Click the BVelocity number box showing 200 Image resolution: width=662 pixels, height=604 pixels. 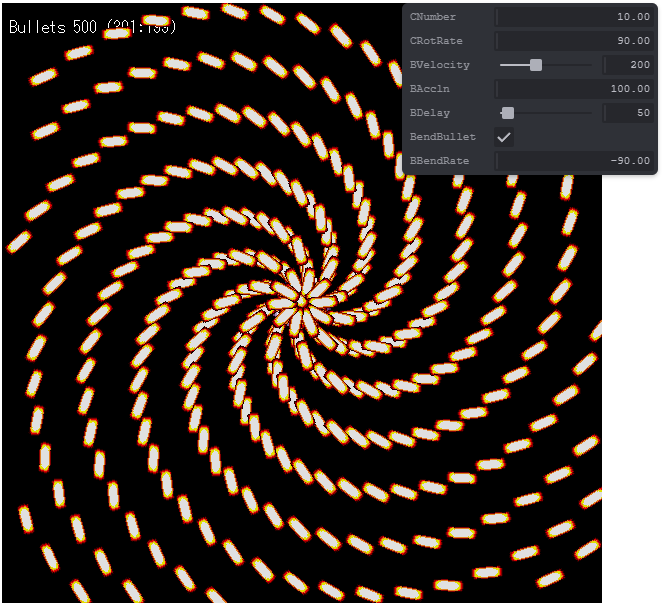(x=628, y=65)
